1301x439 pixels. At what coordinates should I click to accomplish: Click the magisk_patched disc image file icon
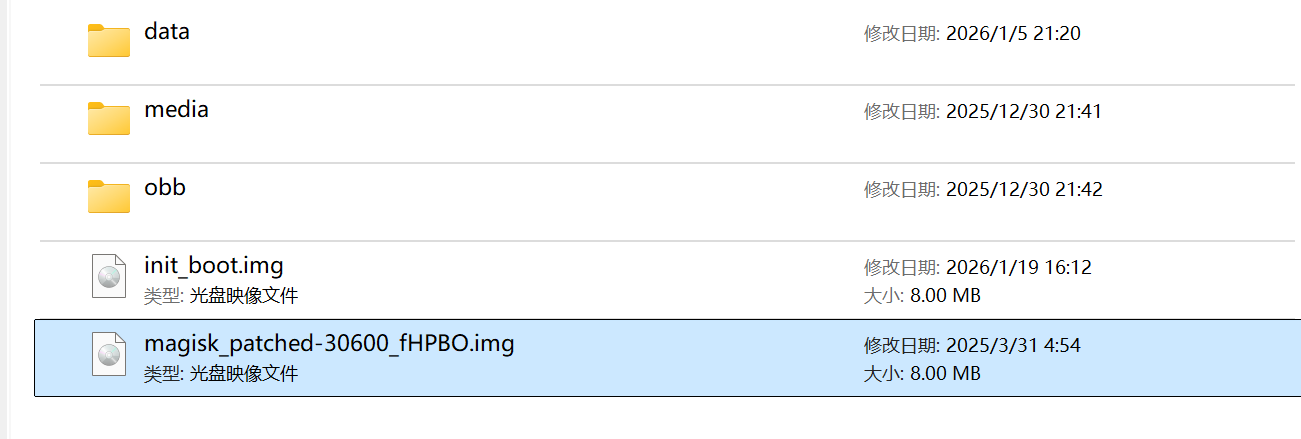pyautogui.click(x=108, y=354)
